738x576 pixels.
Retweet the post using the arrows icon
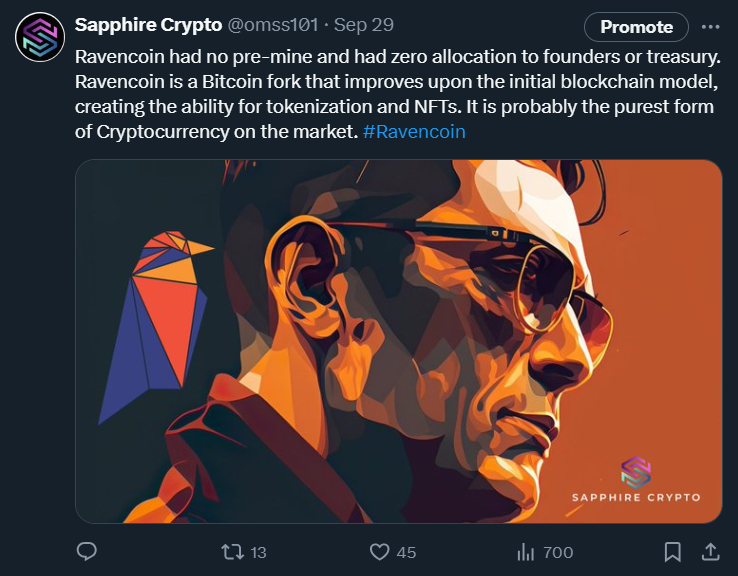pyautogui.click(x=233, y=552)
